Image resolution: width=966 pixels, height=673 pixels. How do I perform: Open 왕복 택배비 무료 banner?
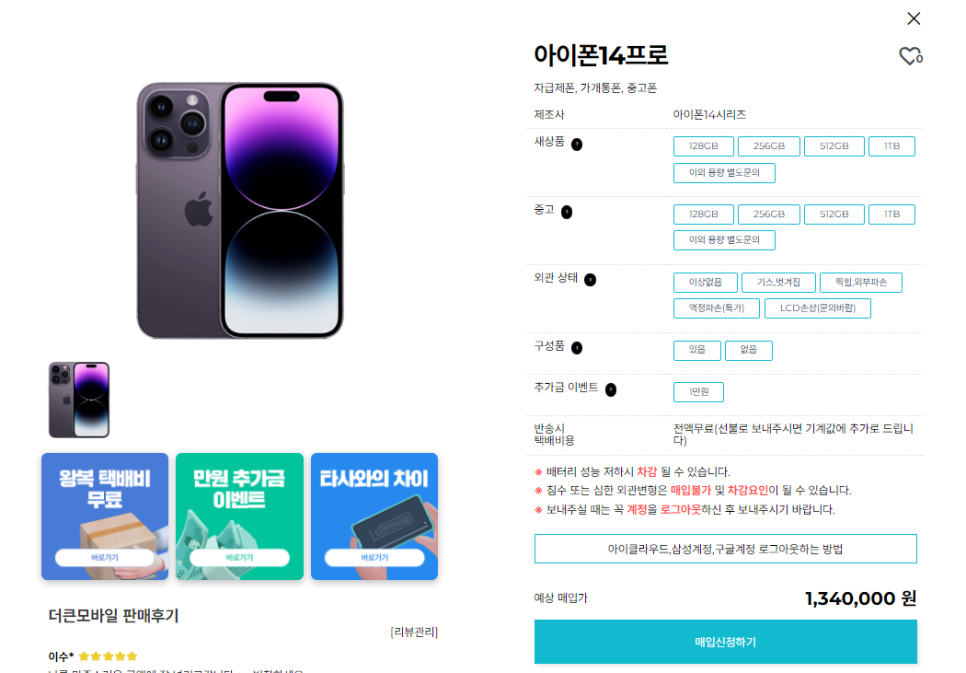tap(105, 516)
